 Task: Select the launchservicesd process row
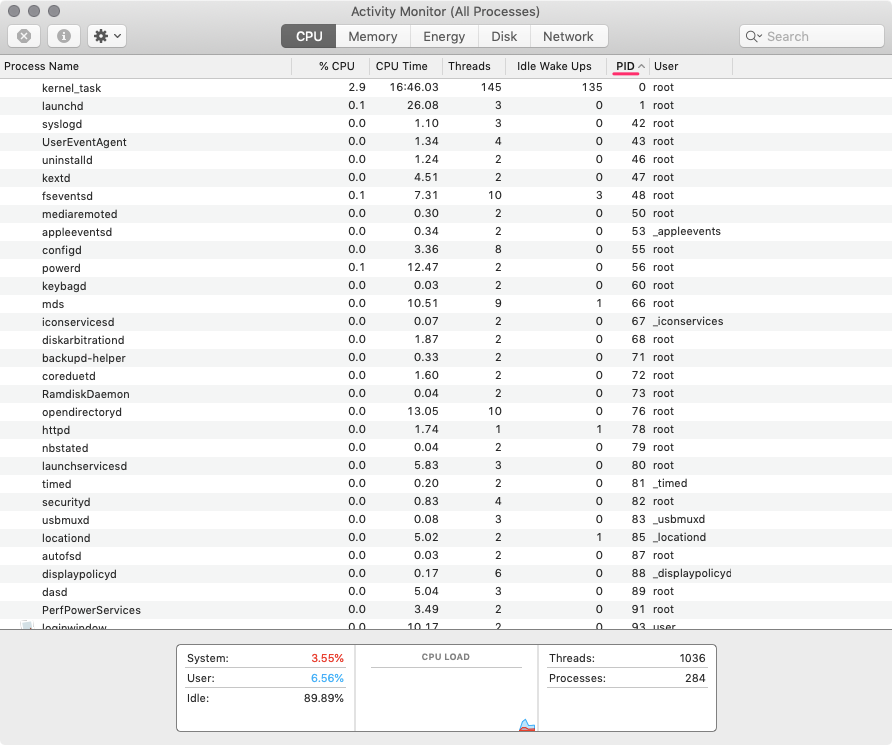(x=446, y=466)
